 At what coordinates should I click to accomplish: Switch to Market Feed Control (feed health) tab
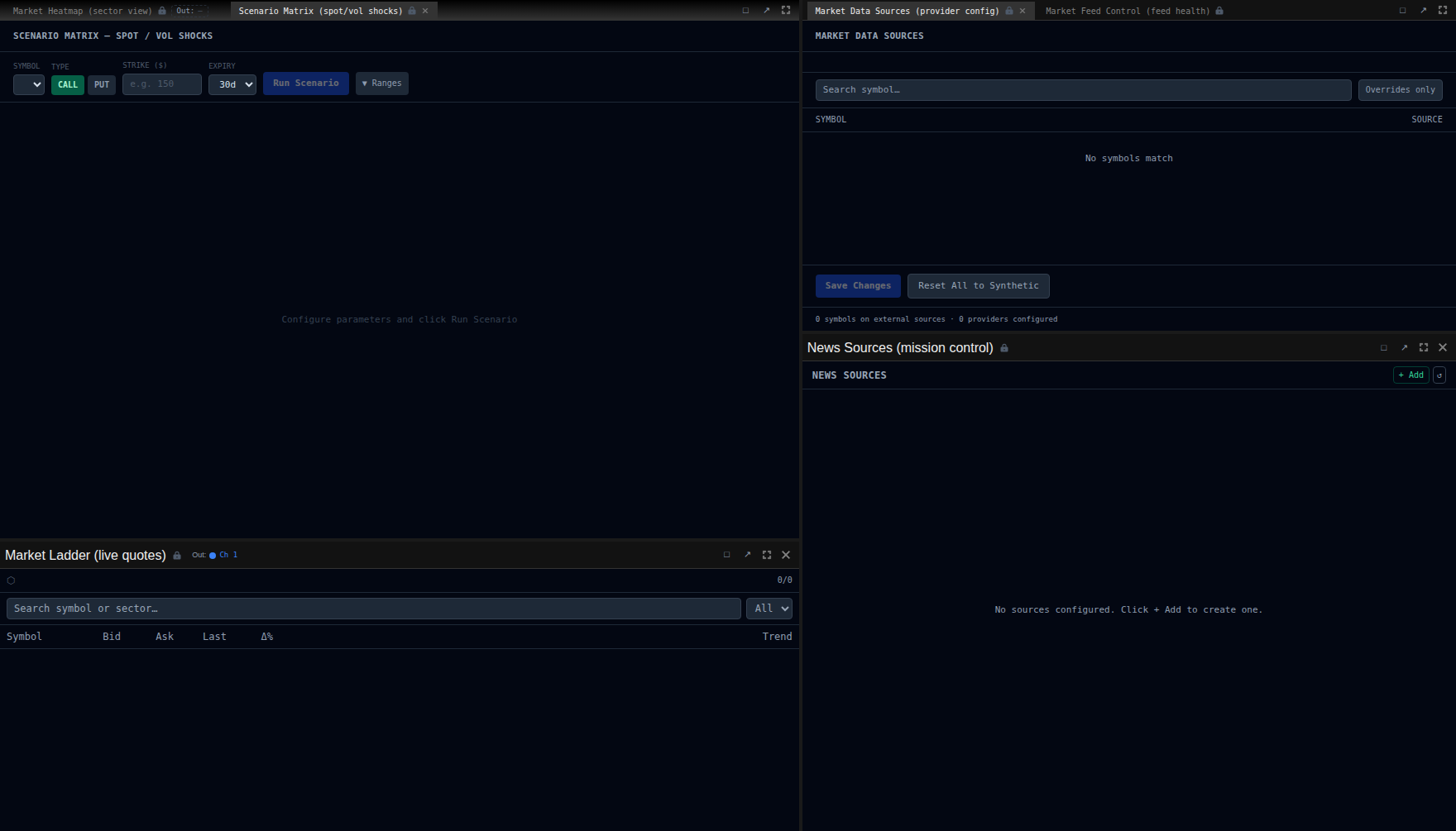(1128, 11)
